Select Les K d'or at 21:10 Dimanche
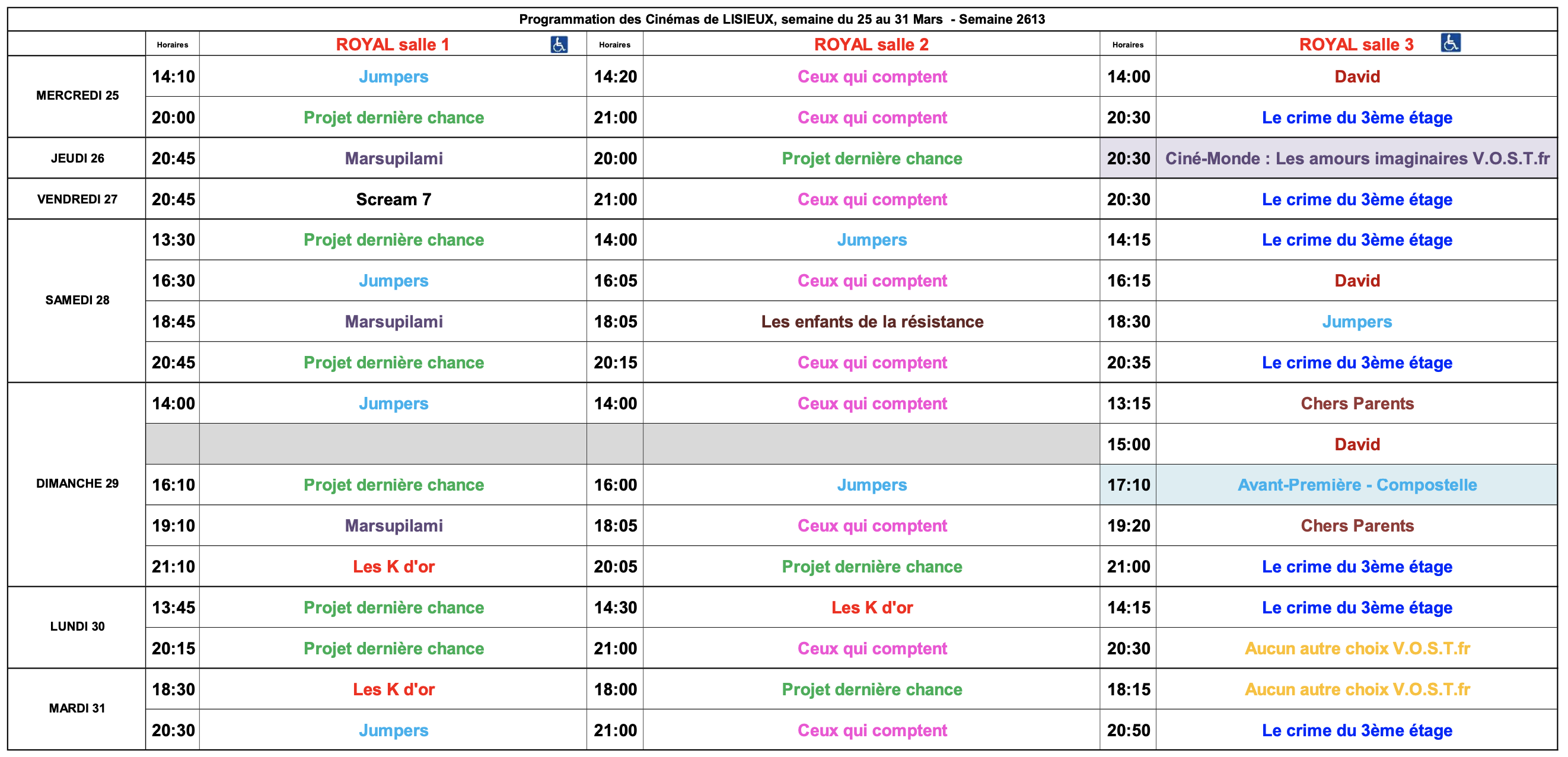Screen dimensions: 1568x757 393,567
